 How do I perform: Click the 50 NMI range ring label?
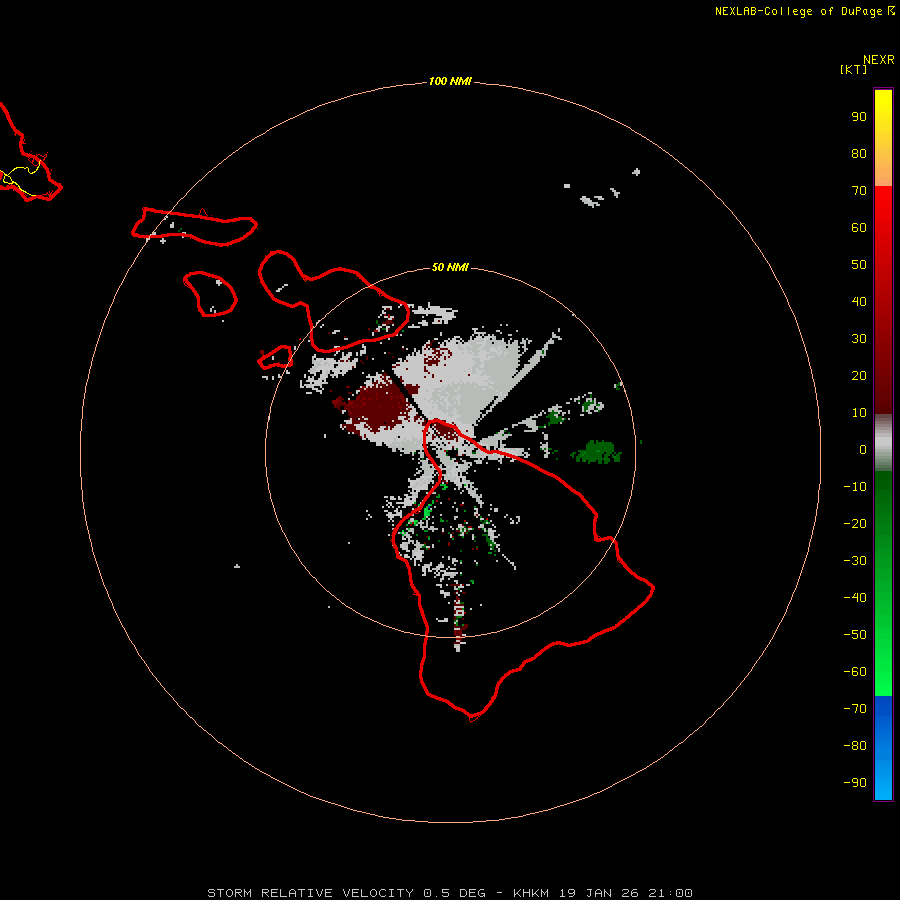[450, 267]
